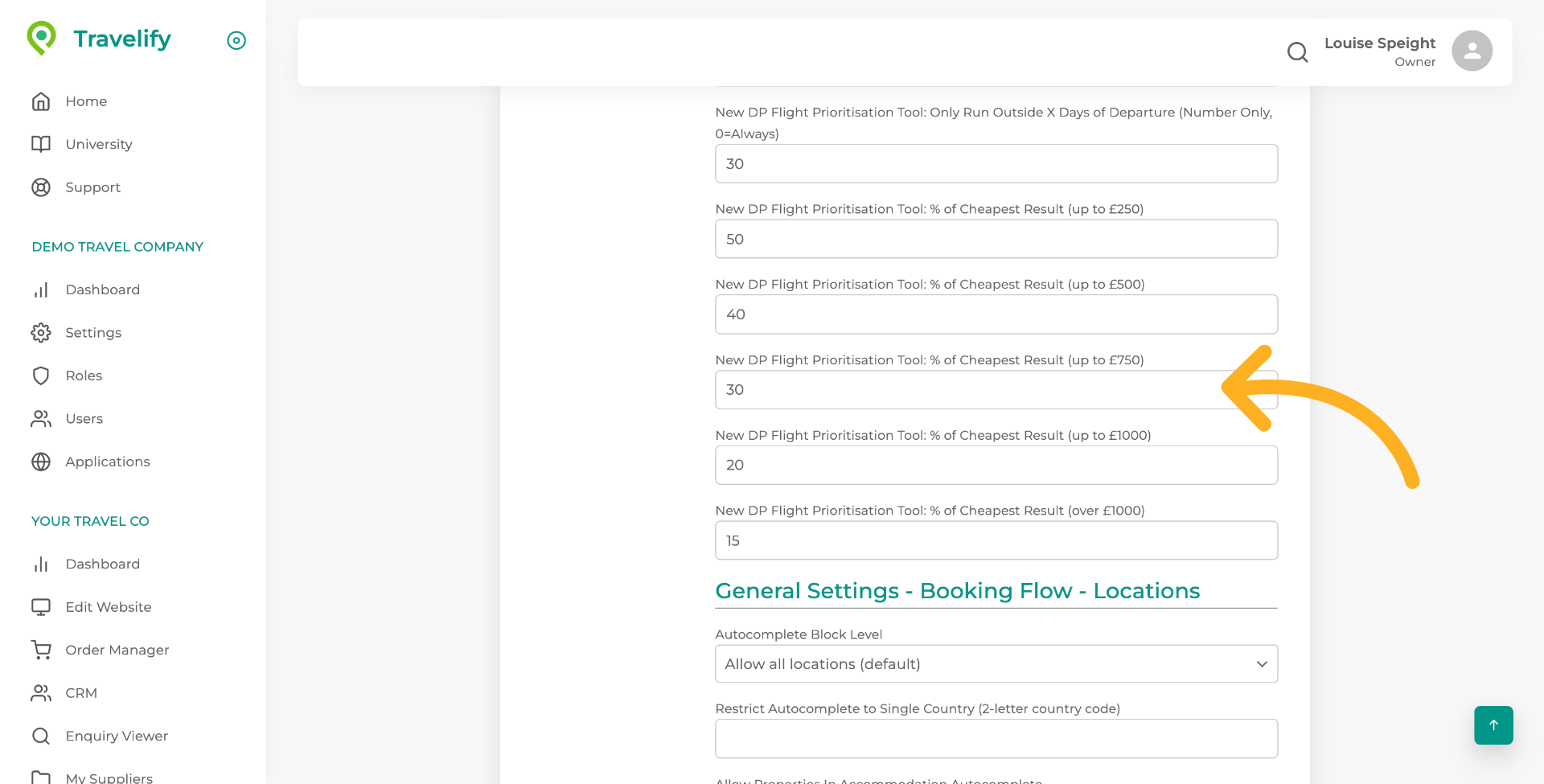Open the user avatar profile menu

1472,51
